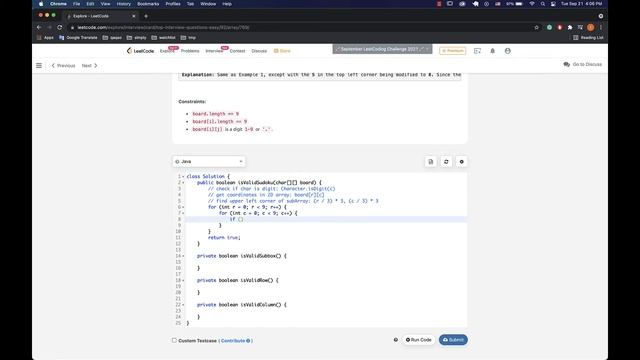Open the simply bookmark folder

pyautogui.click(x=136, y=38)
